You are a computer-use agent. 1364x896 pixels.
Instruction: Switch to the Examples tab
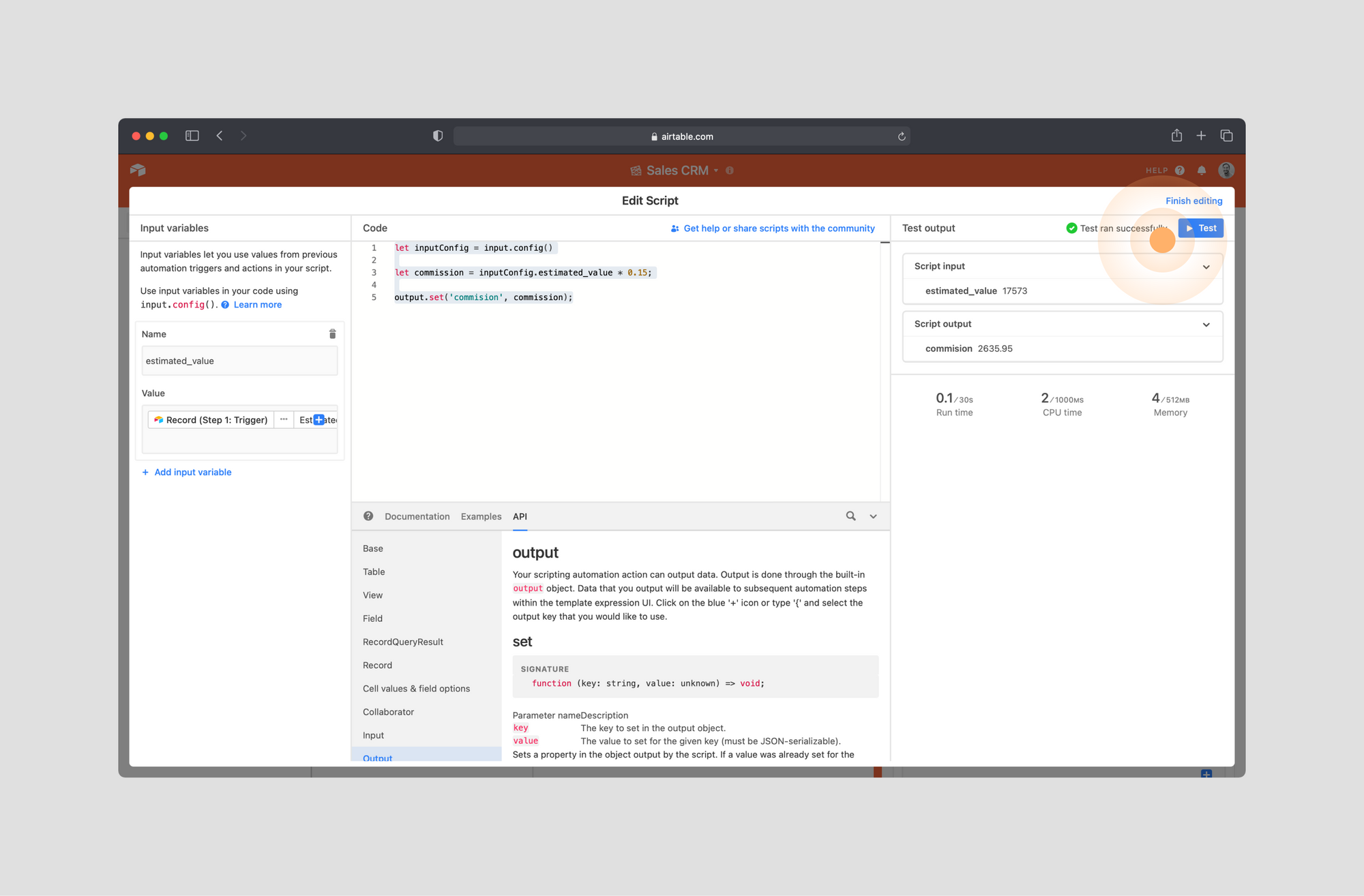(481, 516)
